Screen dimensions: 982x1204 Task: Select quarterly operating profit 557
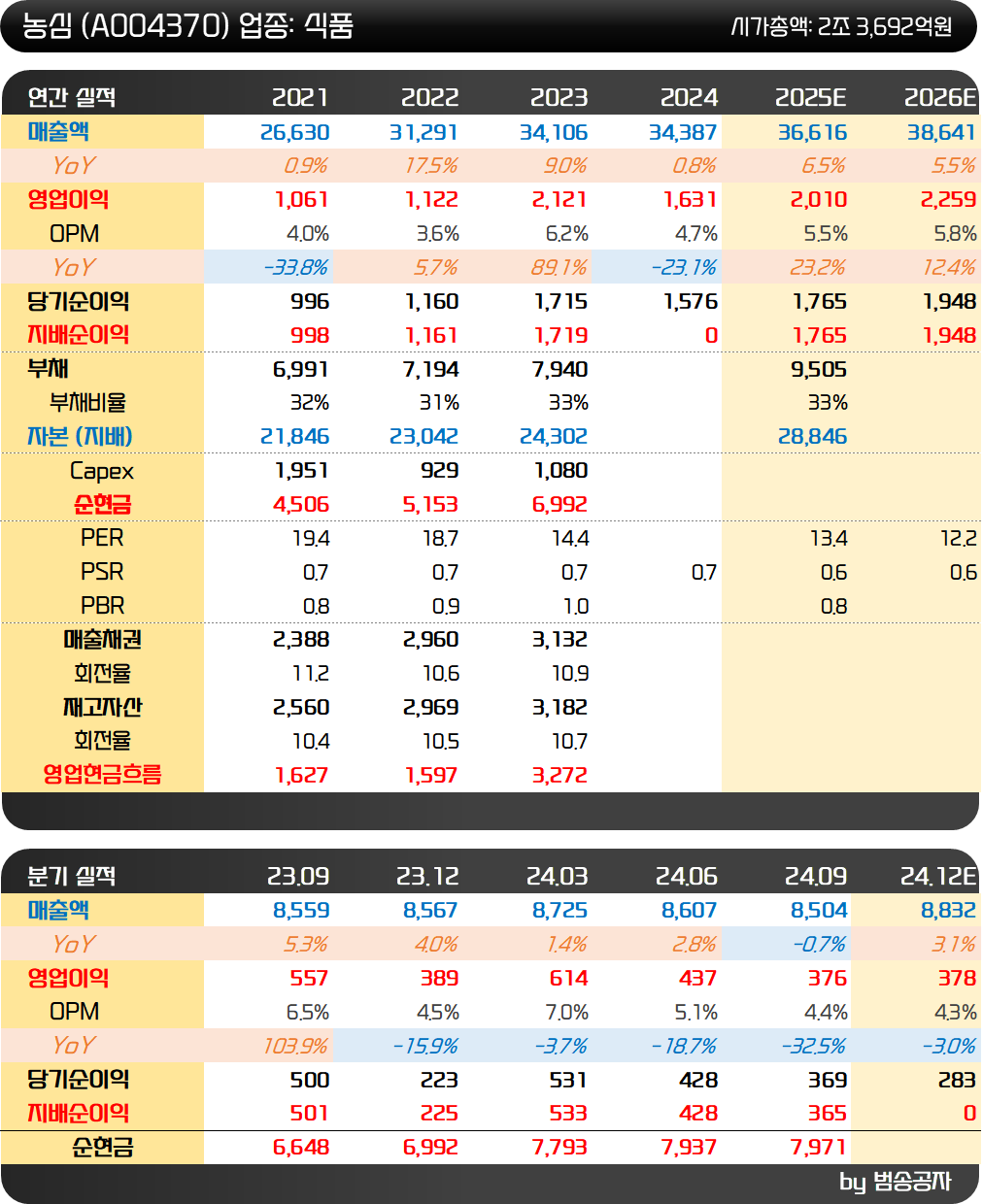(310, 978)
